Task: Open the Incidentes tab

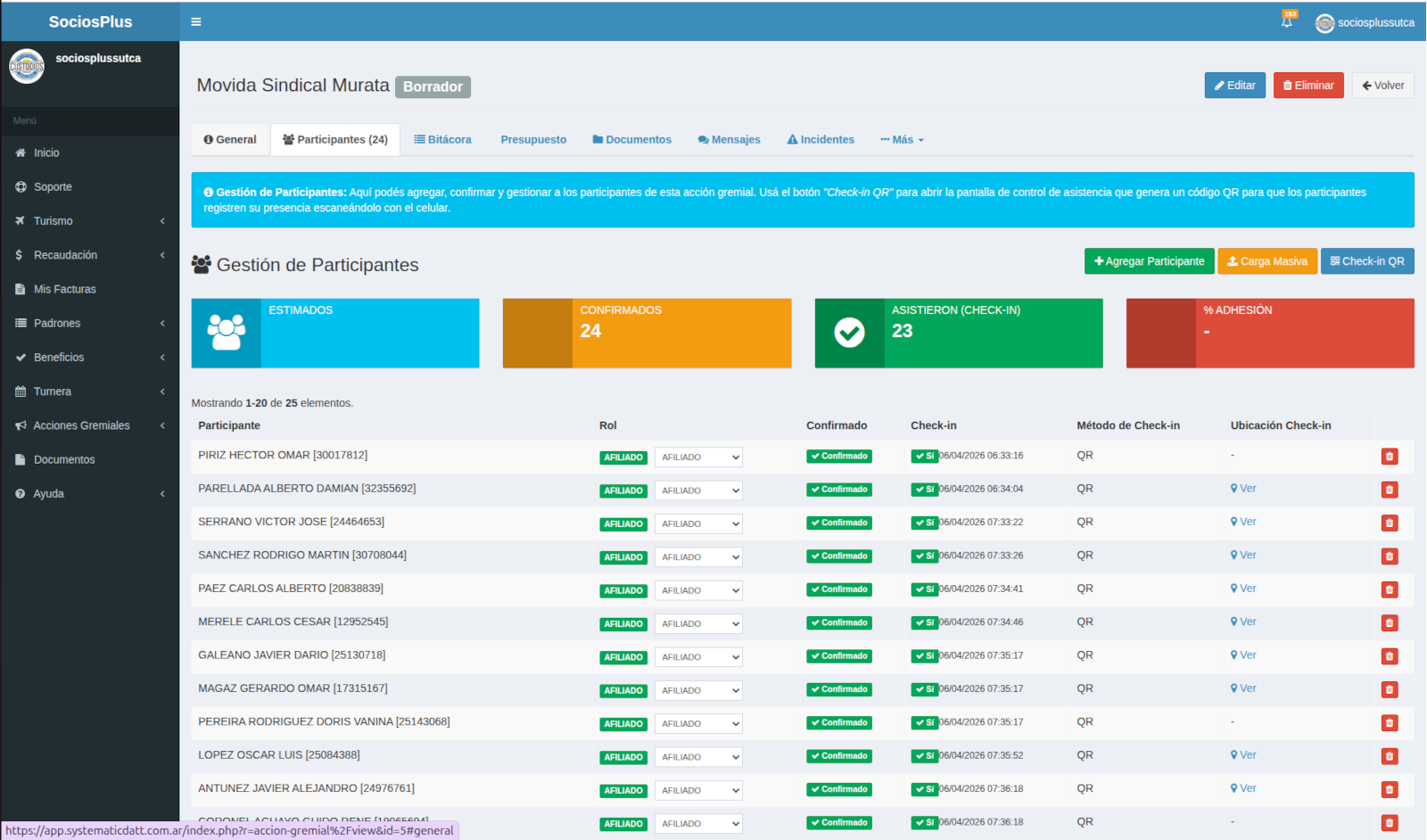Action: point(821,140)
